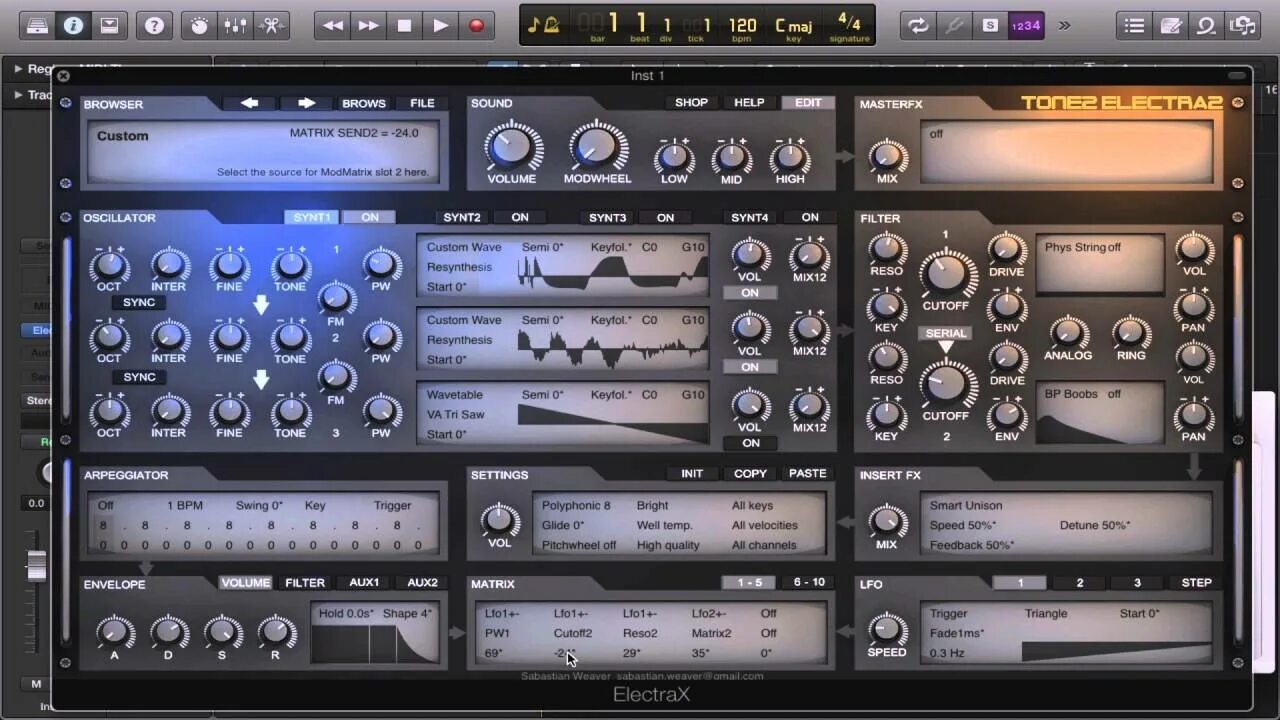Image resolution: width=1280 pixels, height=720 pixels.
Task: Click INIT button in Settings
Action: [x=692, y=473]
